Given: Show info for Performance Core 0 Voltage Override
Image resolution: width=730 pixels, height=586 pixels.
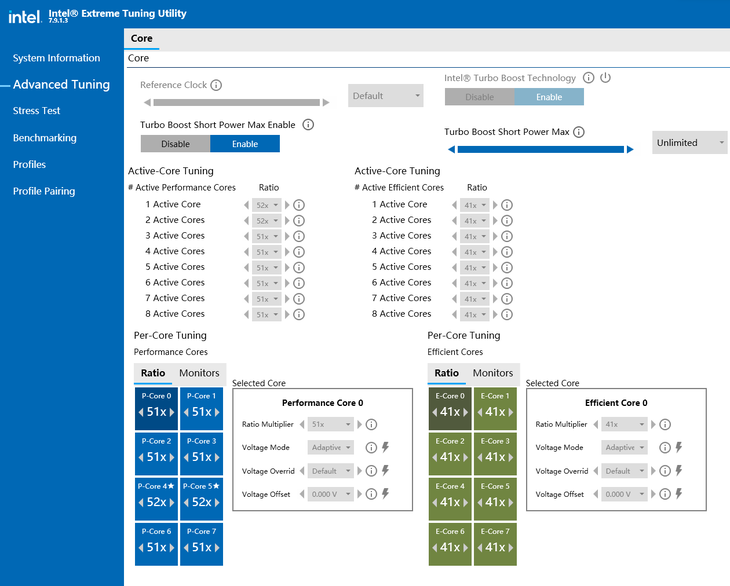Looking at the screenshot, I should [371, 471].
